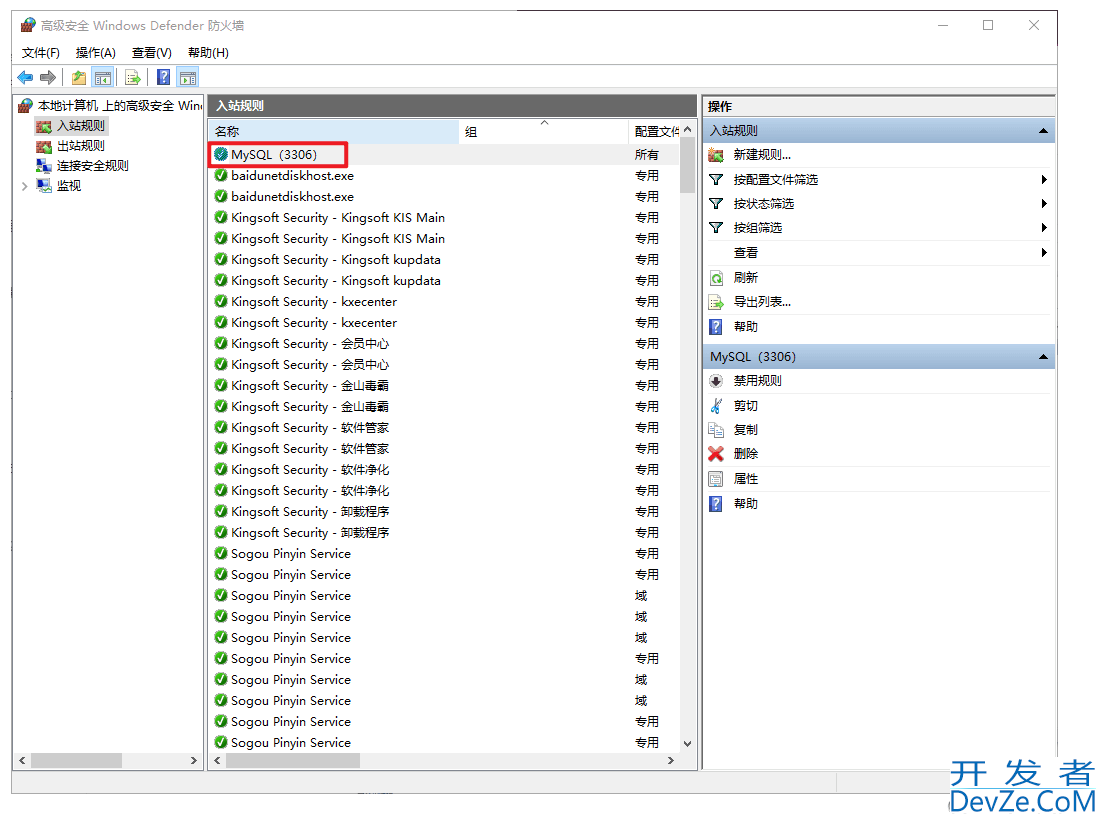
Task: Select the 出站规则 tree node
Action: [80, 146]
